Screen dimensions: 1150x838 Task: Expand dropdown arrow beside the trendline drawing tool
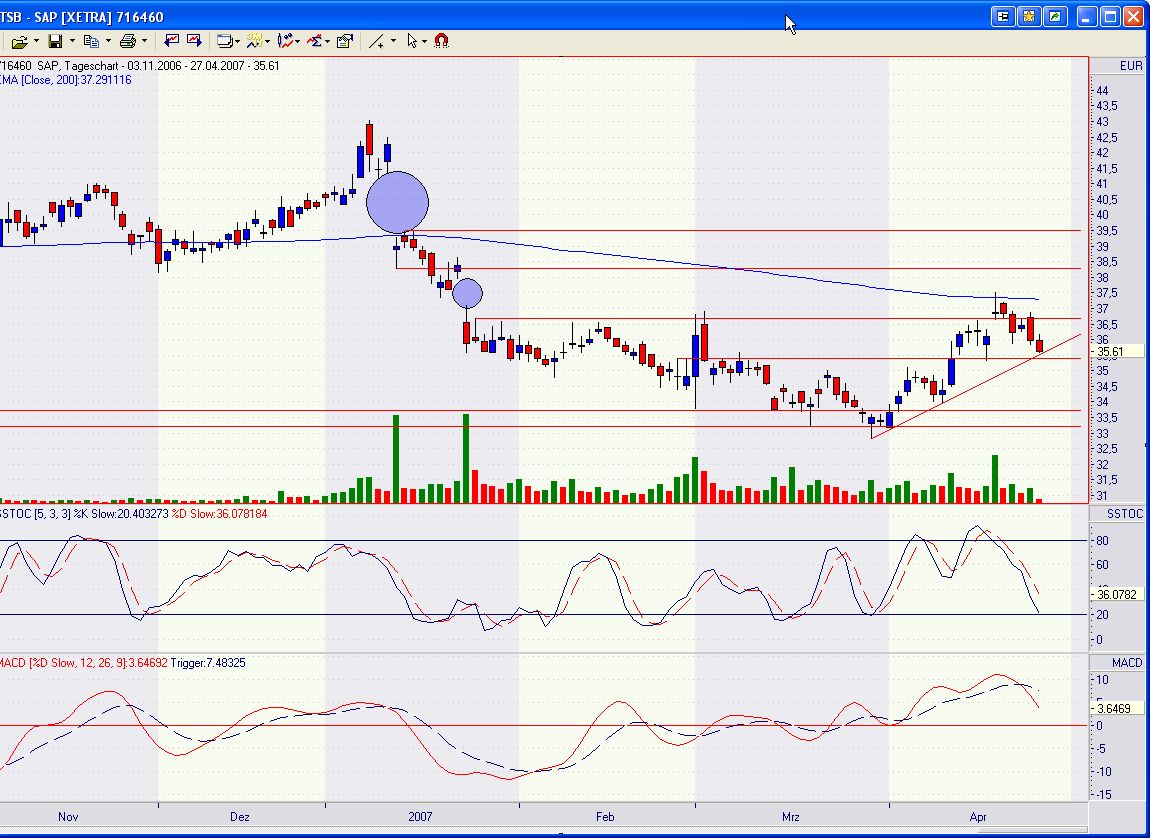(393, 41)
